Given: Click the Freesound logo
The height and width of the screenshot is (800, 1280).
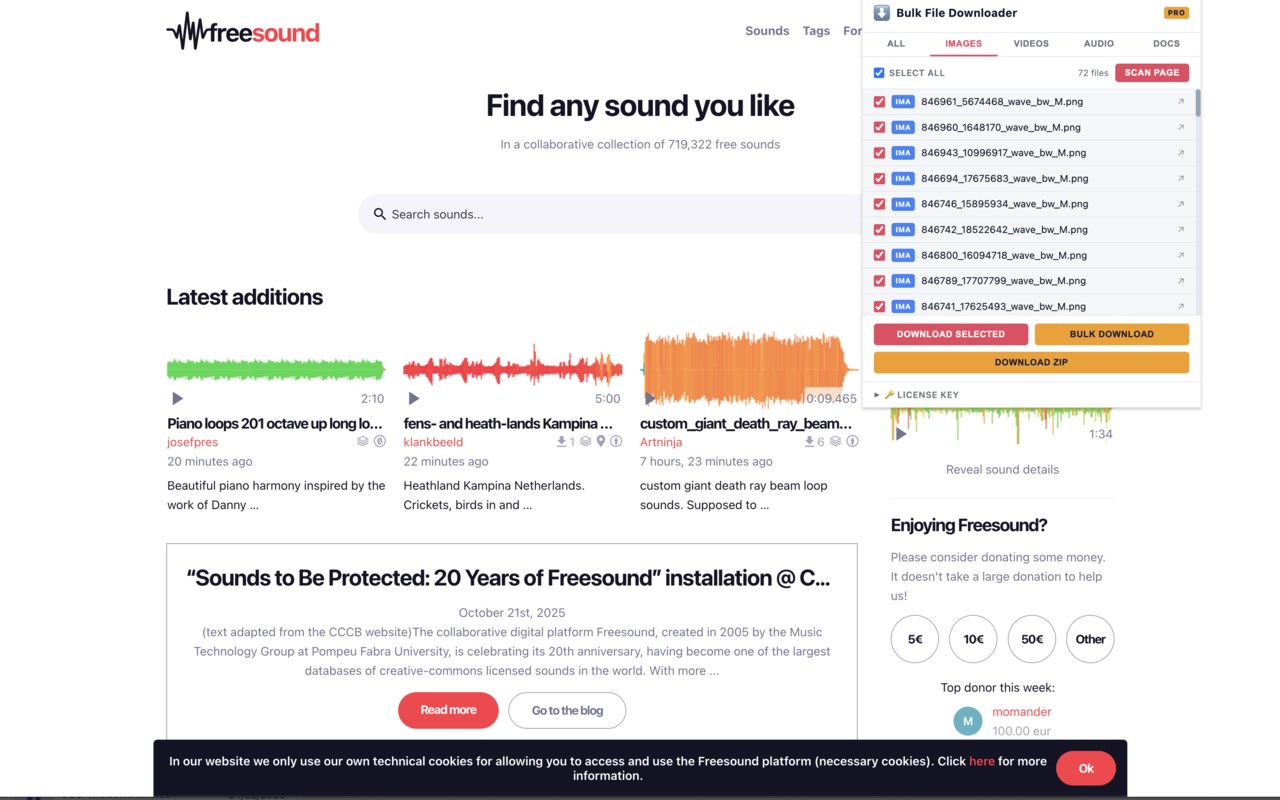Looking at the screenshot, I should tap(243, 32).
